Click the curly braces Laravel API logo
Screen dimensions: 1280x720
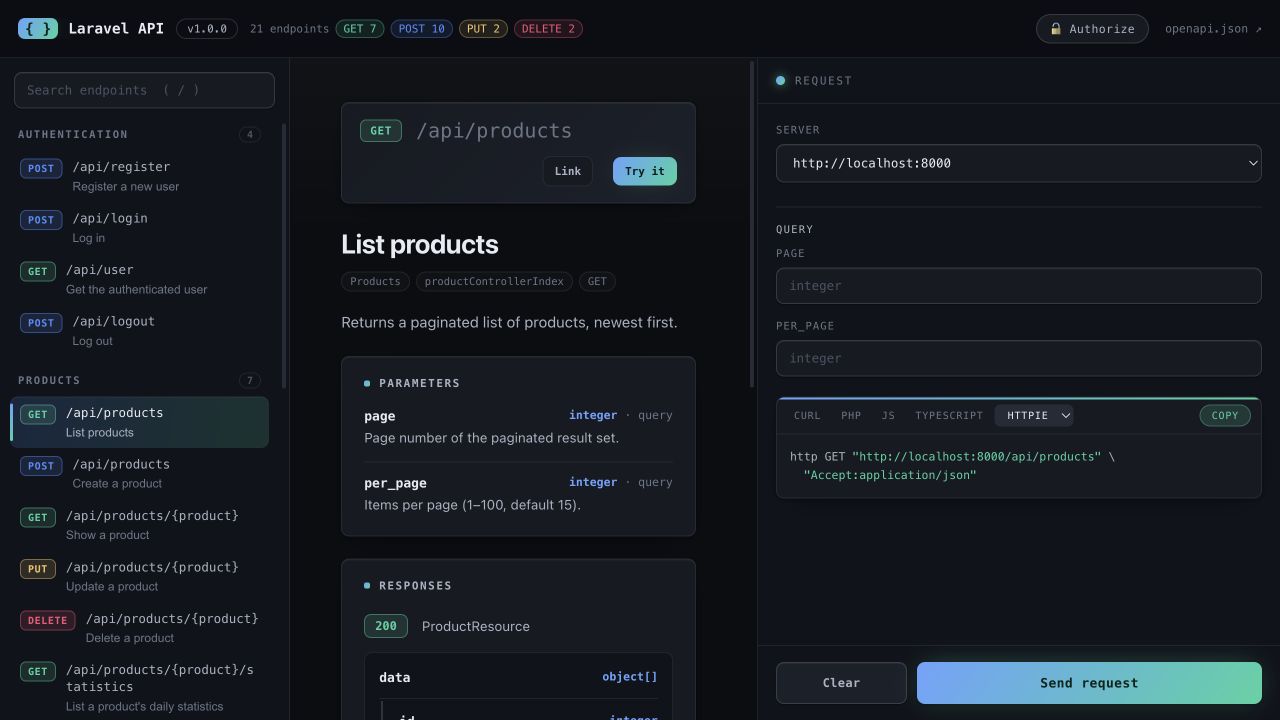[x=38, y=28]
